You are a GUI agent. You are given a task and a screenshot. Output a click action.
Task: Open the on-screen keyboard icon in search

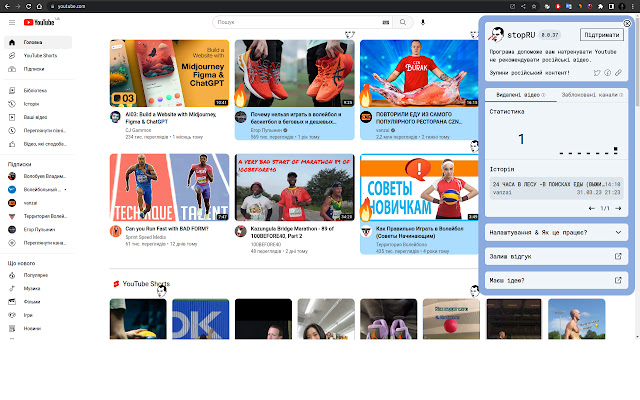pos(385,22)
